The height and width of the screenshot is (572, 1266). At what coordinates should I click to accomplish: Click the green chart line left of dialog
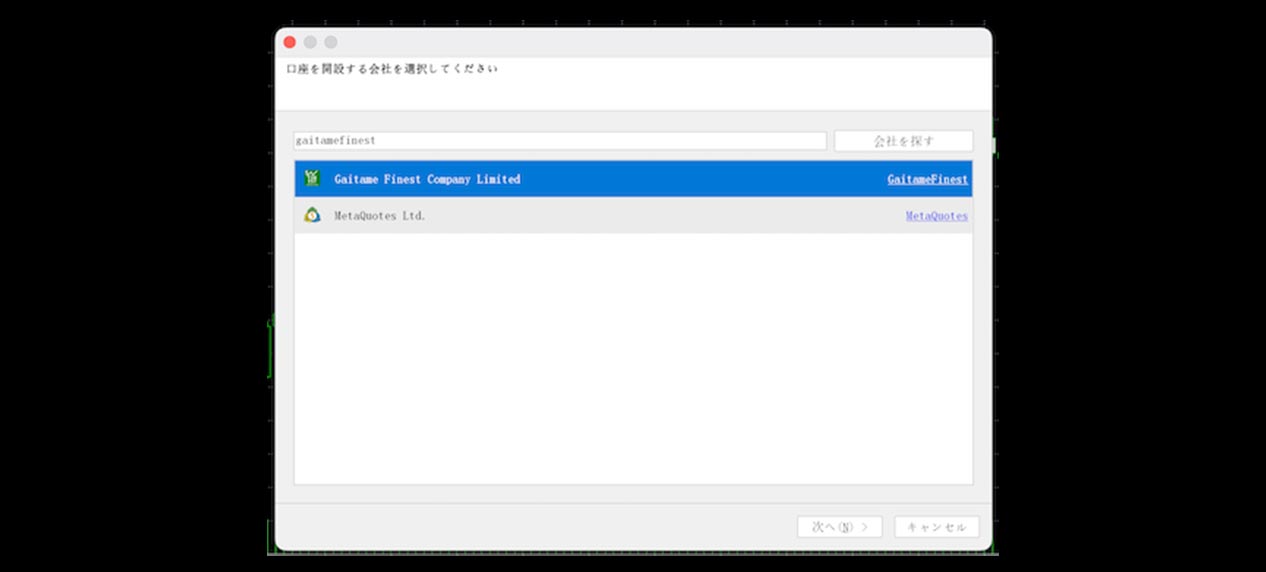tap(270, 350)
